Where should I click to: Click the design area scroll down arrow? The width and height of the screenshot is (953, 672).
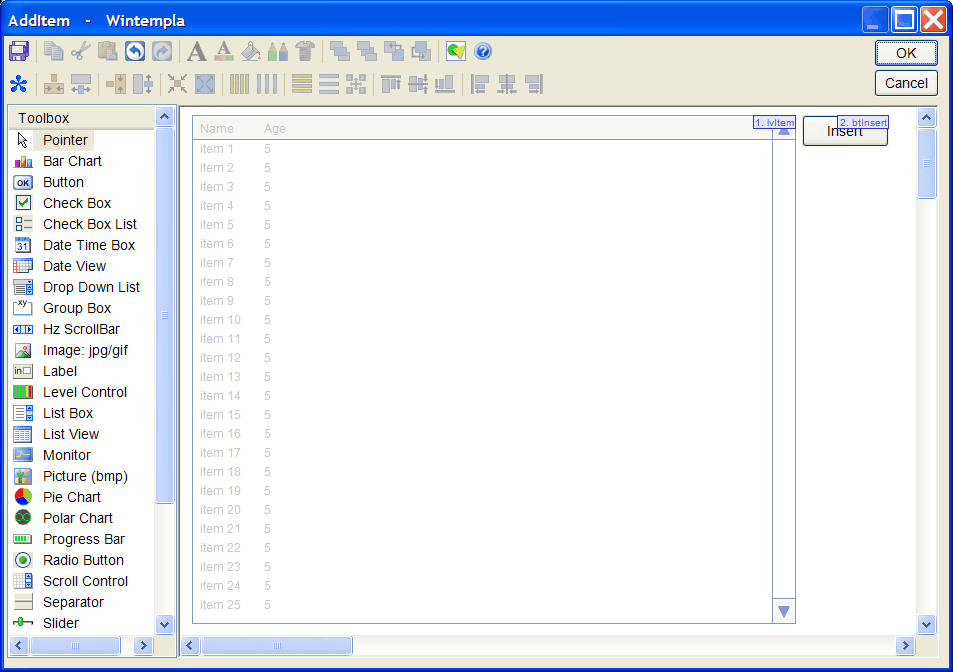926,624
